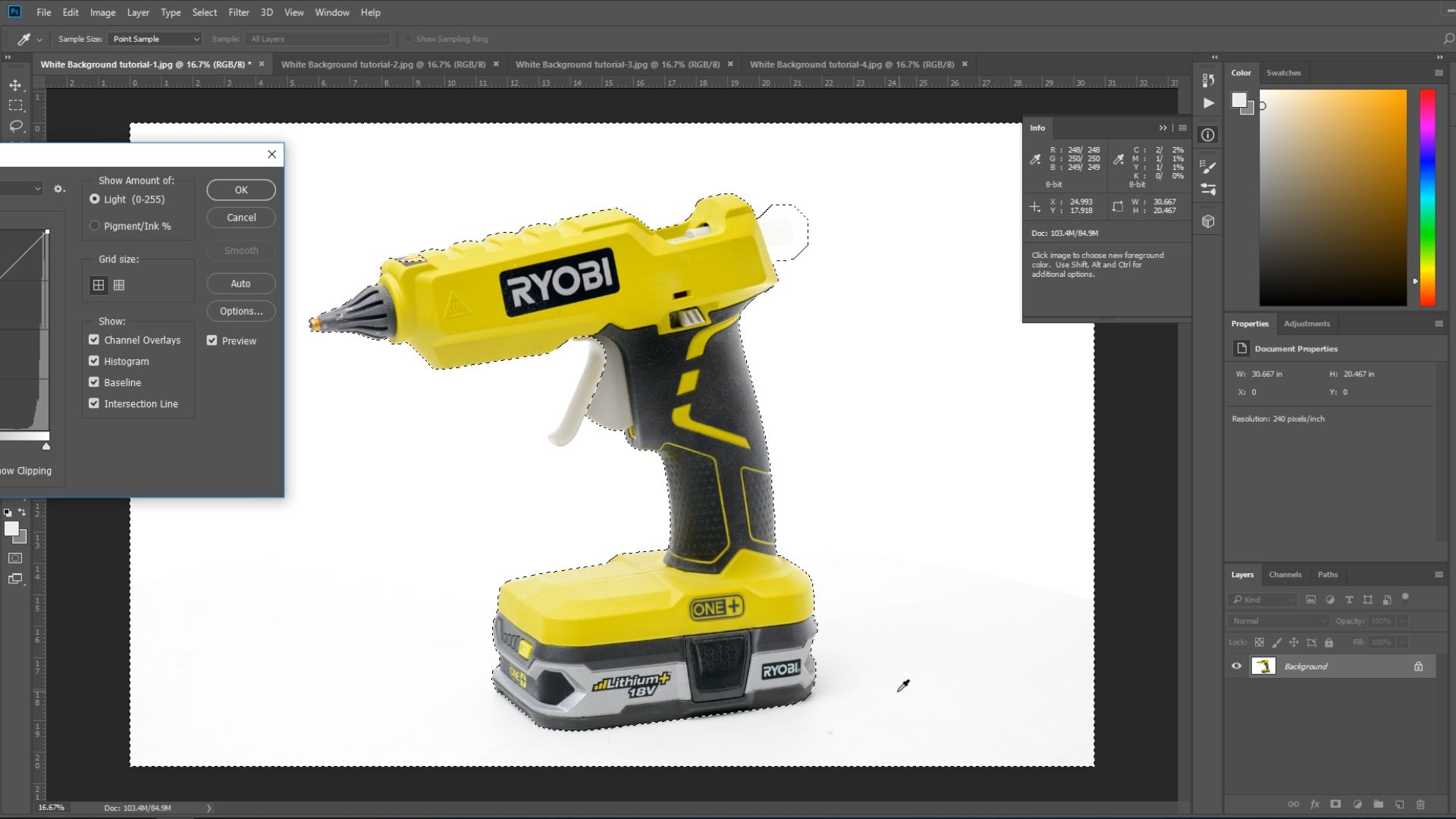1456x819 pixels.
Task: Select the Rectangular Marquee tool
Action: pyautogui.click(x=15, y=105)
